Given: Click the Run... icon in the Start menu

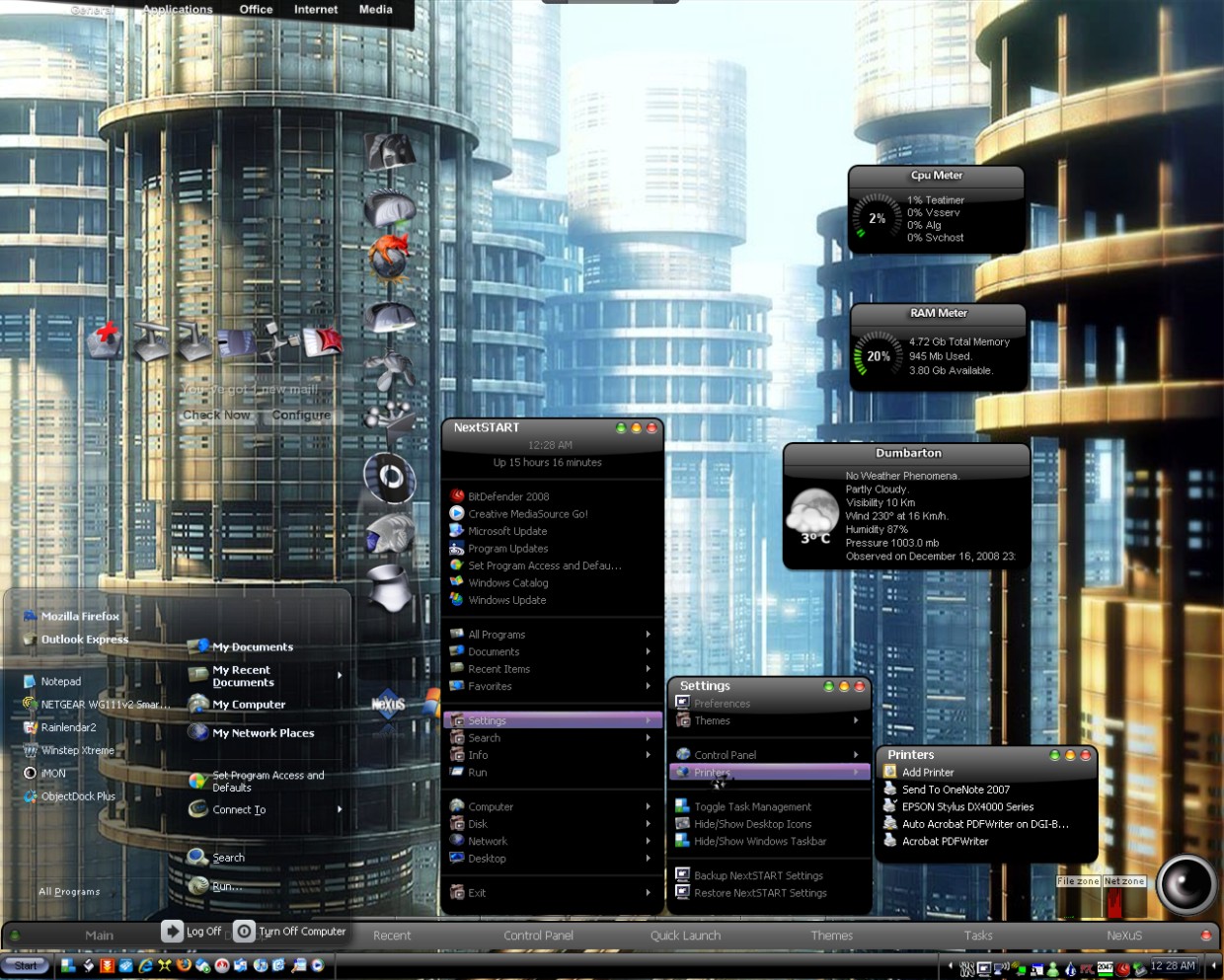Looking at the screenshot, I should point(198,886).
